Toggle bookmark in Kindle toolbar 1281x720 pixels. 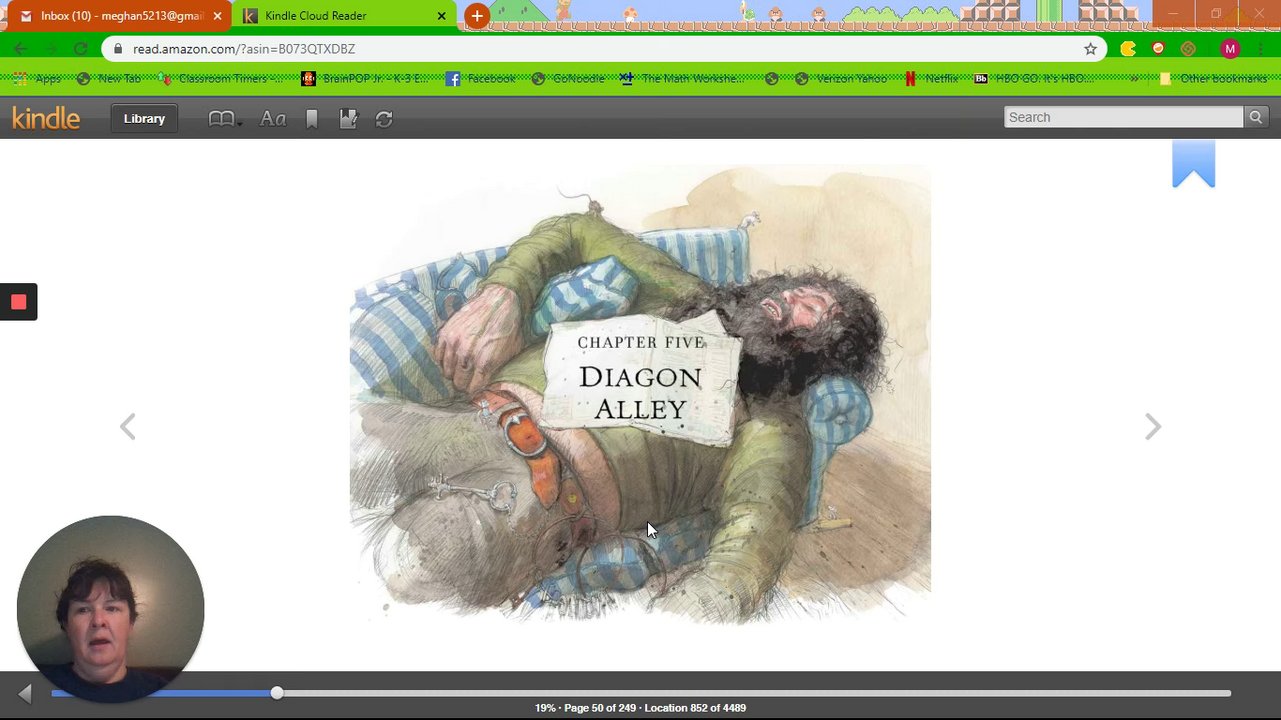pos(312,119)
